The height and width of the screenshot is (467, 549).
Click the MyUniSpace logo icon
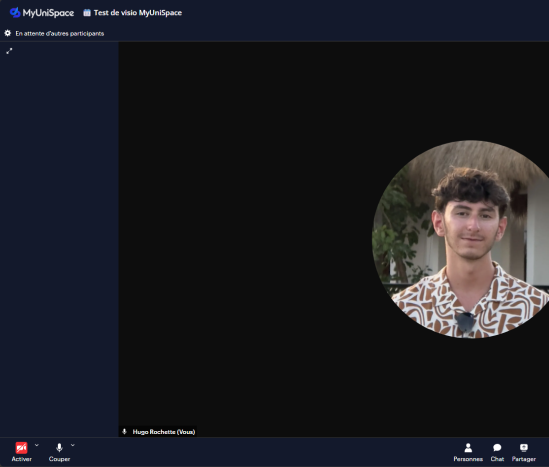click(x=15, y=13)
